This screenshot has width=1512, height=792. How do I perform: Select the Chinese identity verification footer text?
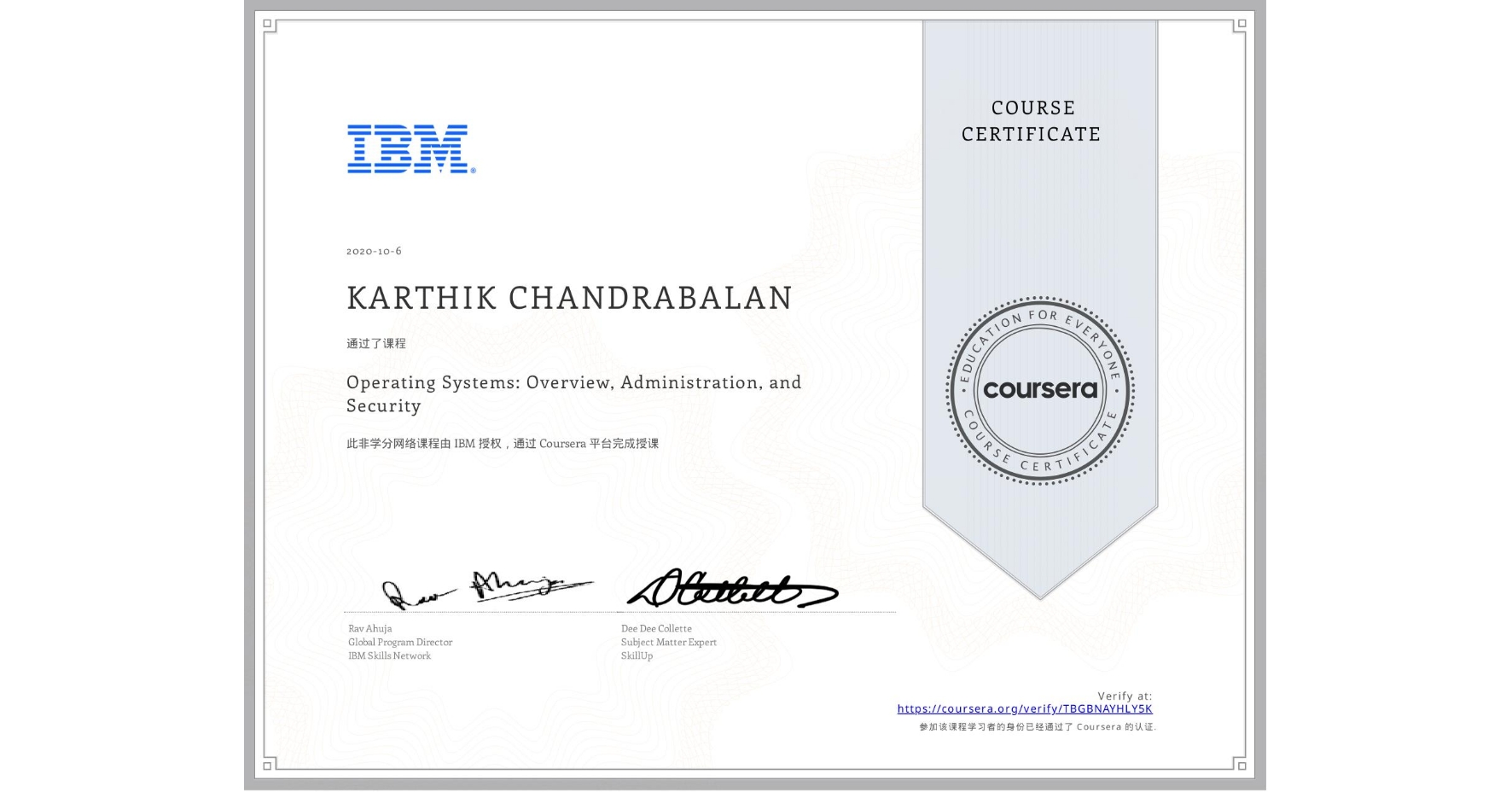pos(1038,728)
